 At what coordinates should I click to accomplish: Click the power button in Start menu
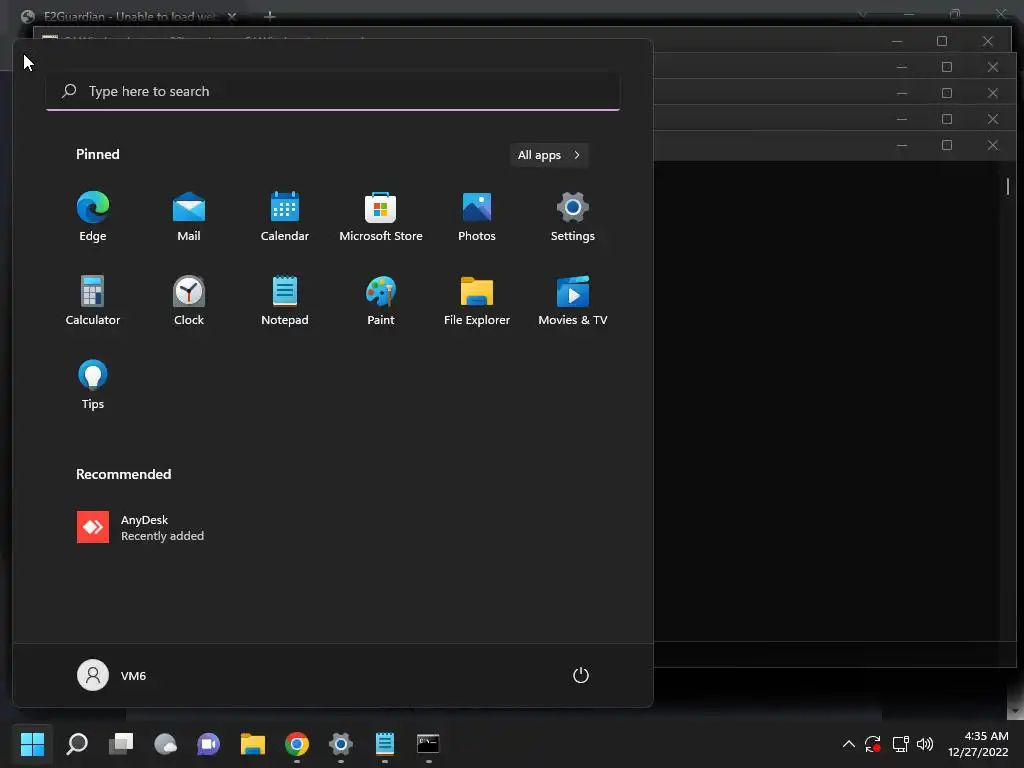pos(581,675)
